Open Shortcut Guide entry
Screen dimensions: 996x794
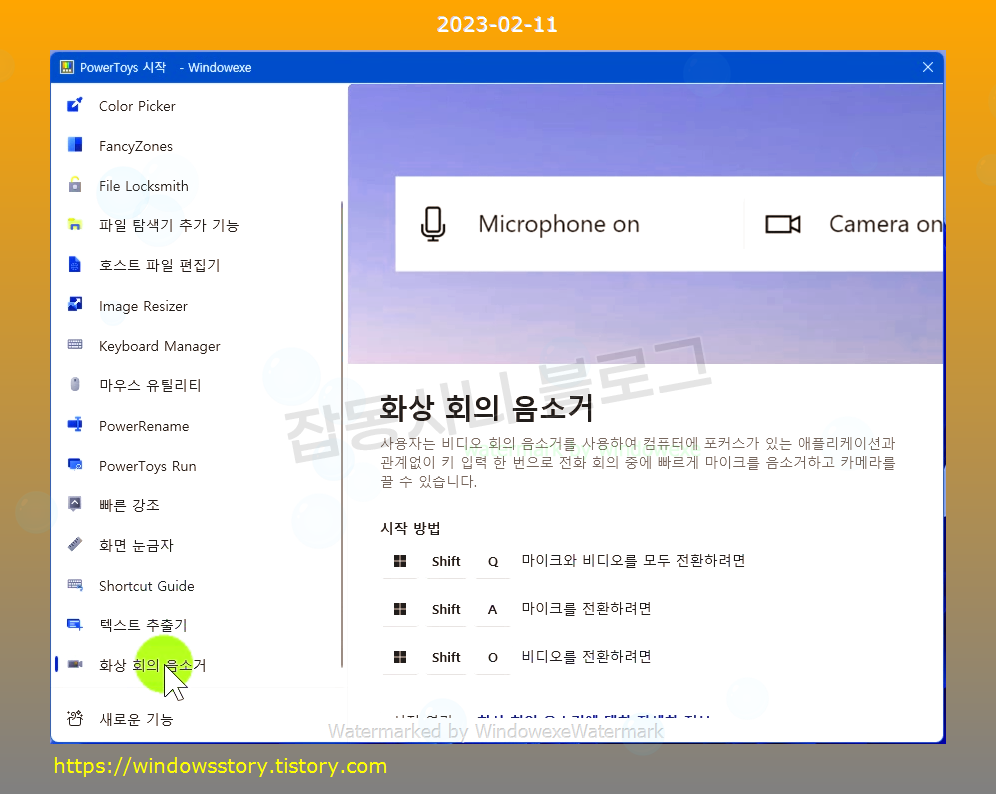click(197, 586)
